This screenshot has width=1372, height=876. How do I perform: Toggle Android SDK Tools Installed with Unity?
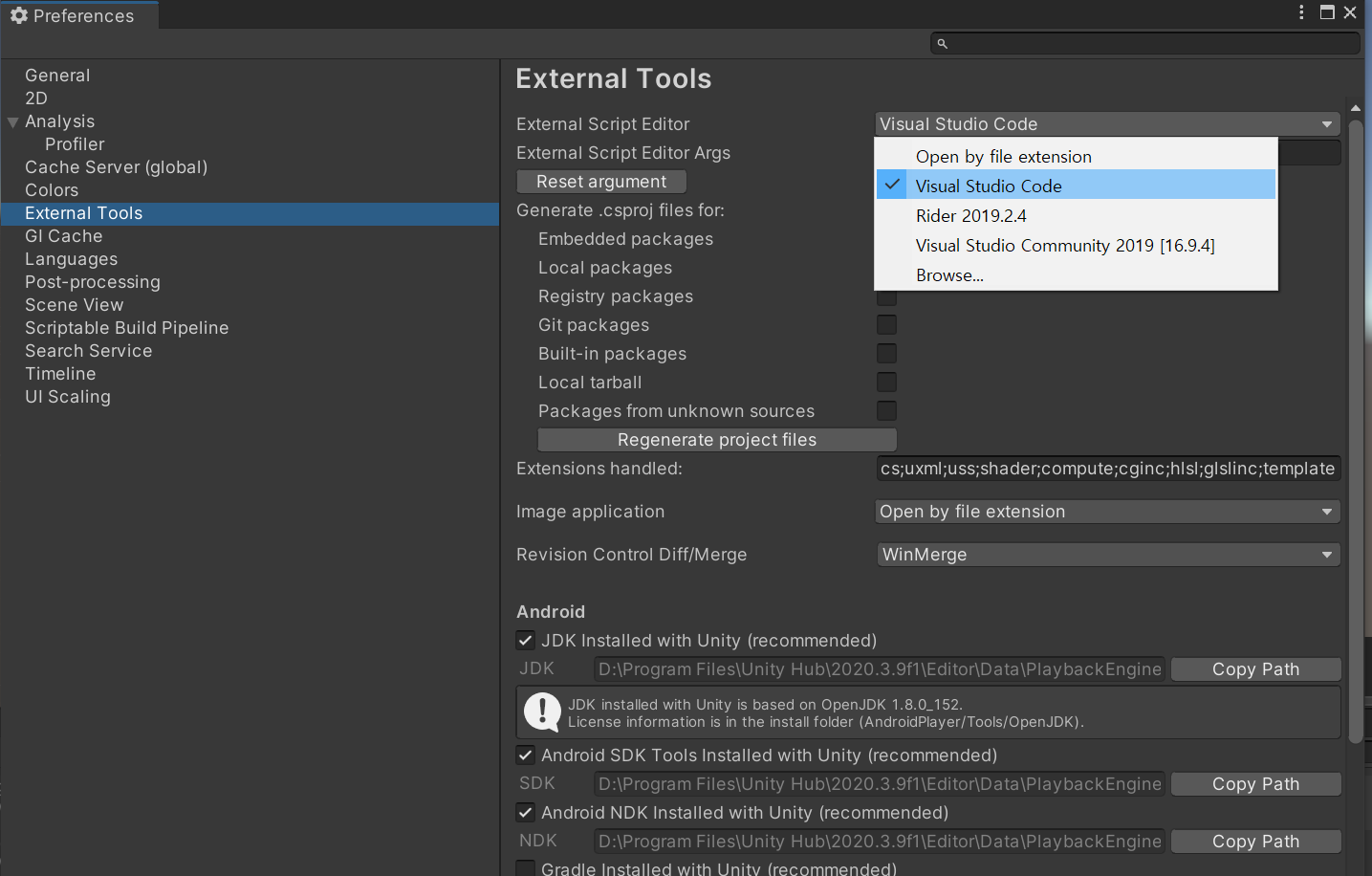(x=526, y=756)
